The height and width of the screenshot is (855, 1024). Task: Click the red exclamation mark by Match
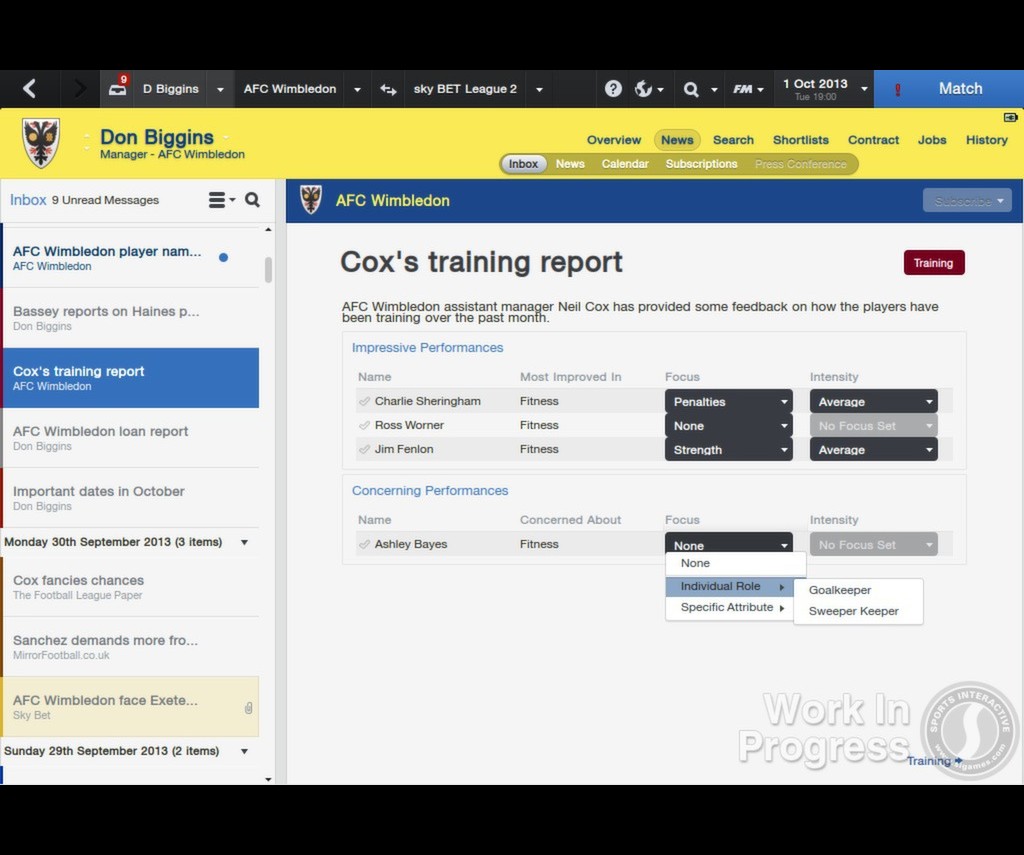[x=898, y=89]
